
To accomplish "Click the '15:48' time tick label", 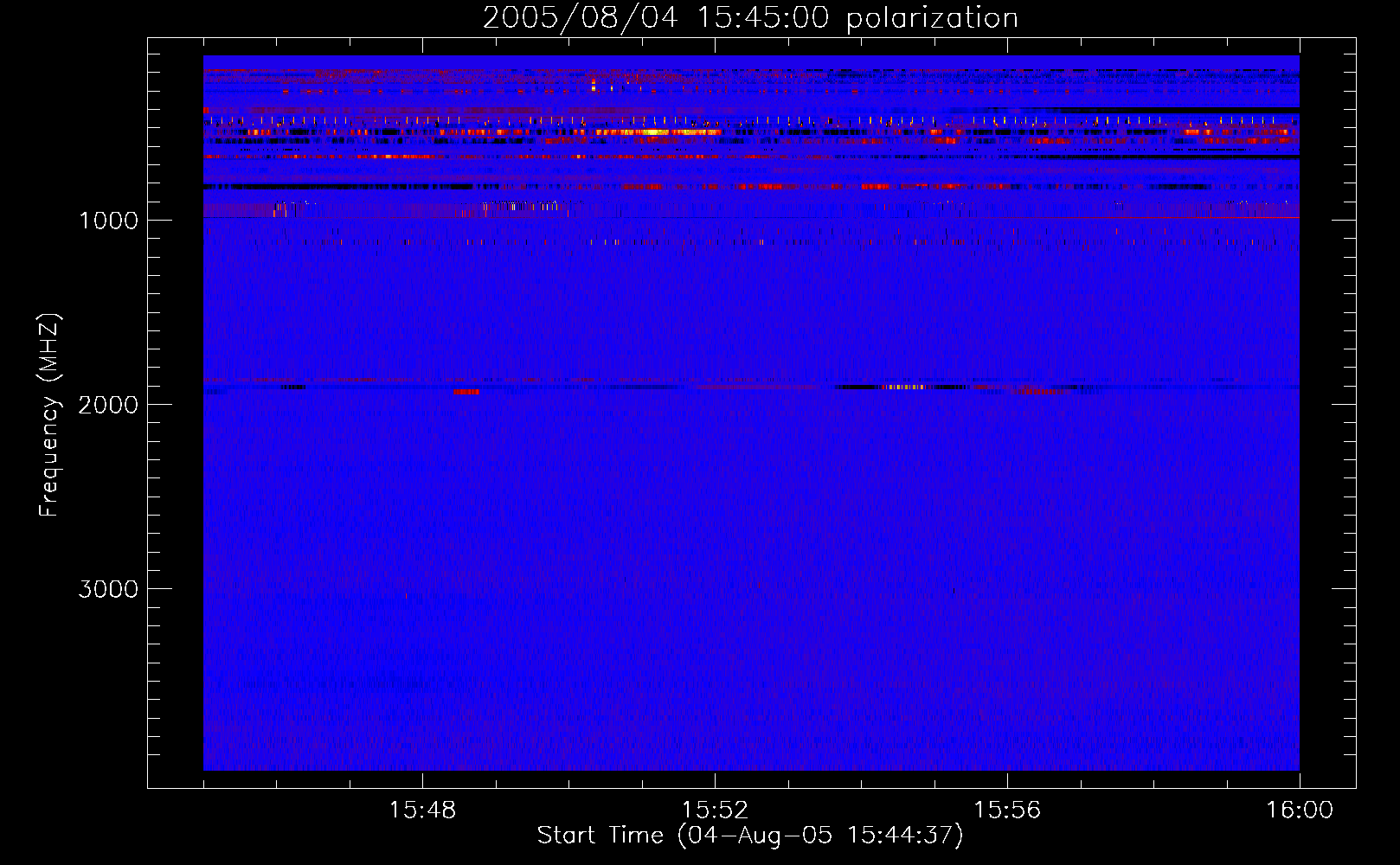I will (x=422, y=811).
